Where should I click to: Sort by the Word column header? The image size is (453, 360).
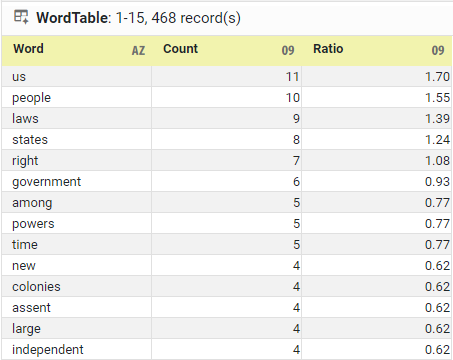pyautogui.click(x=28, y=49)
